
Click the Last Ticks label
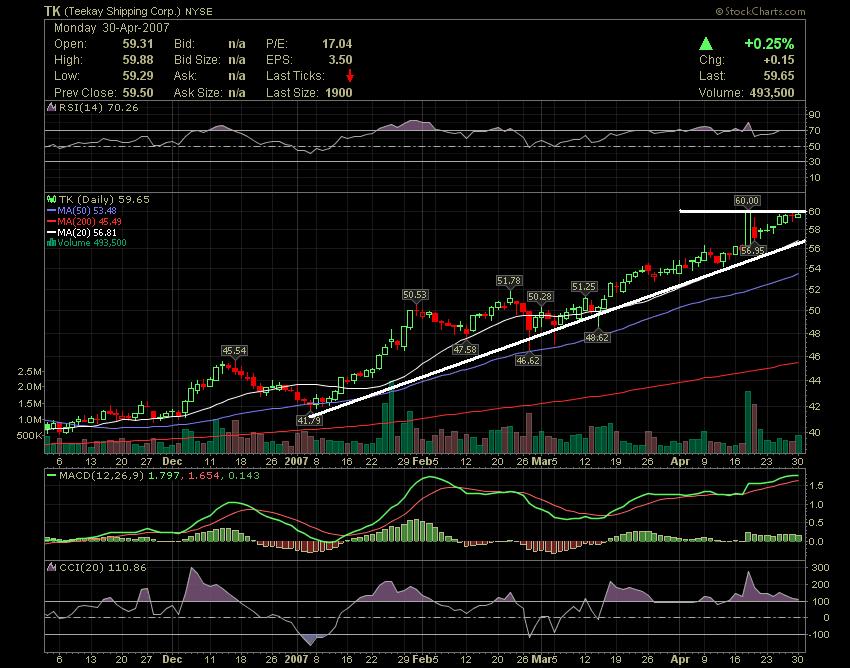click(295, 75)
